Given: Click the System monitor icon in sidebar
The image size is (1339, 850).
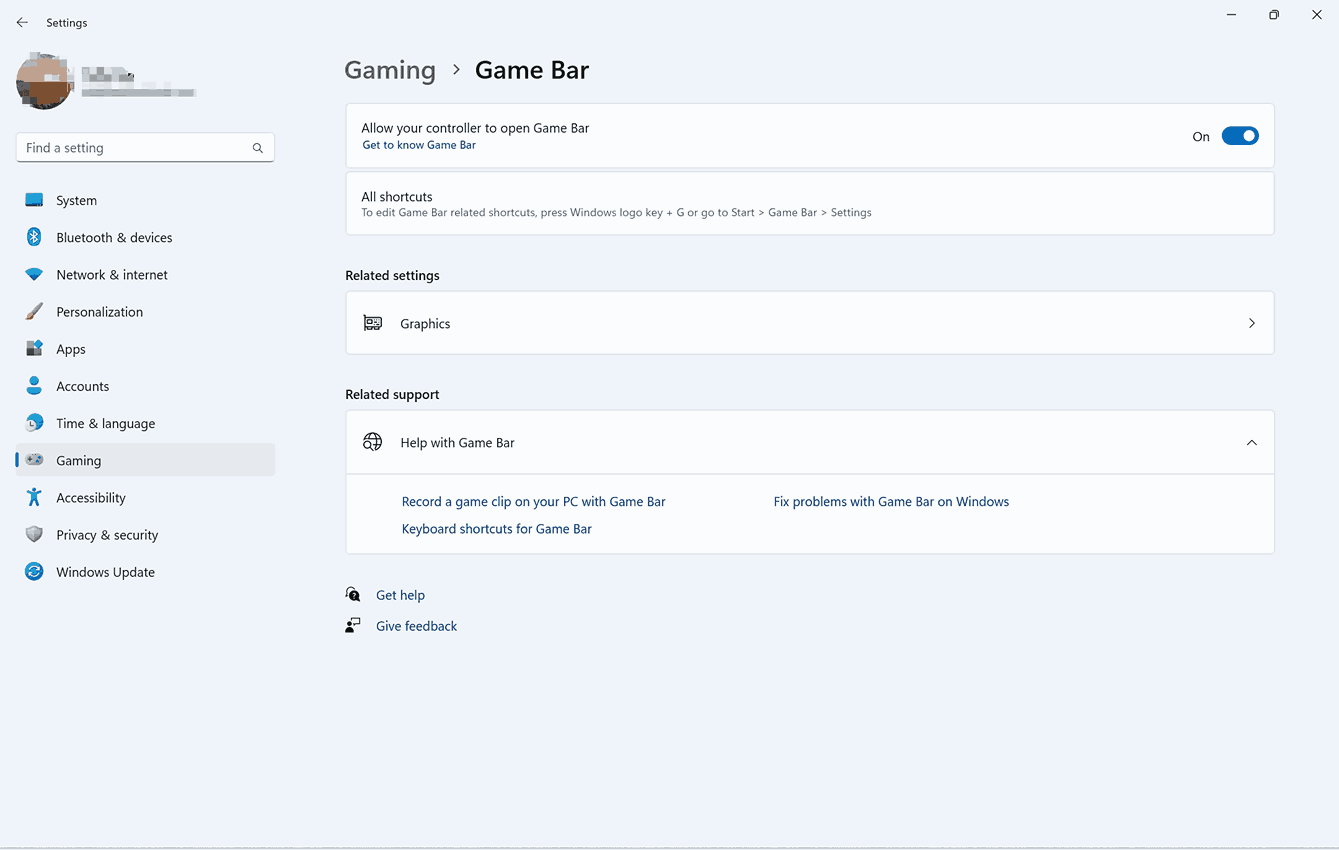Looking at the screenshot, I should pos(34,200).
